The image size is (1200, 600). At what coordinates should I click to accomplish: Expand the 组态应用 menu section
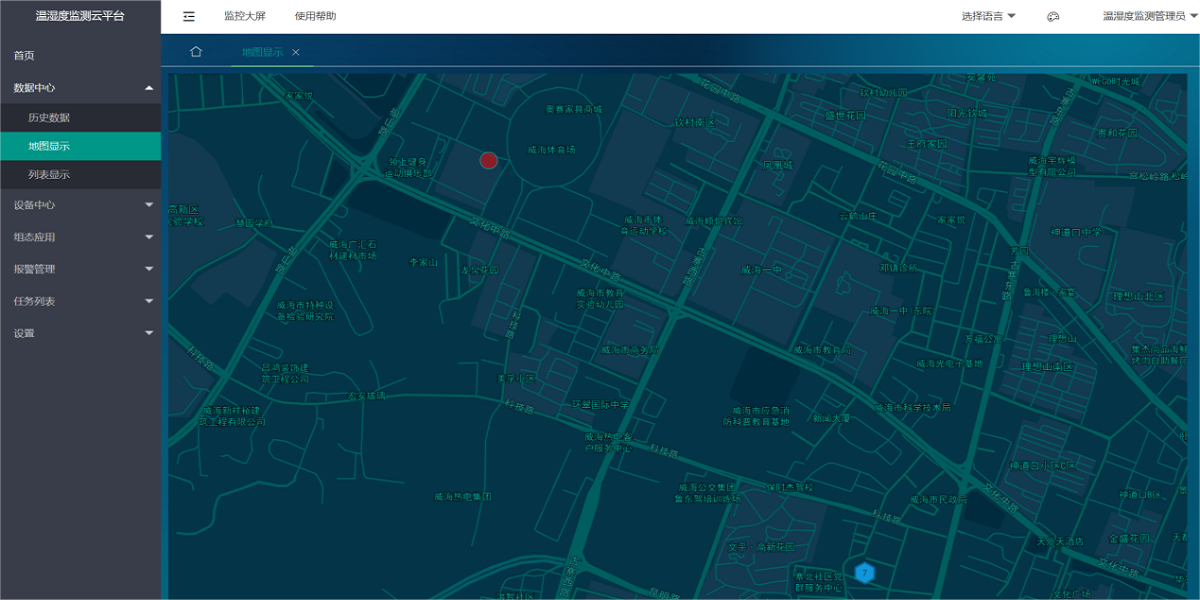coord(80,237)
